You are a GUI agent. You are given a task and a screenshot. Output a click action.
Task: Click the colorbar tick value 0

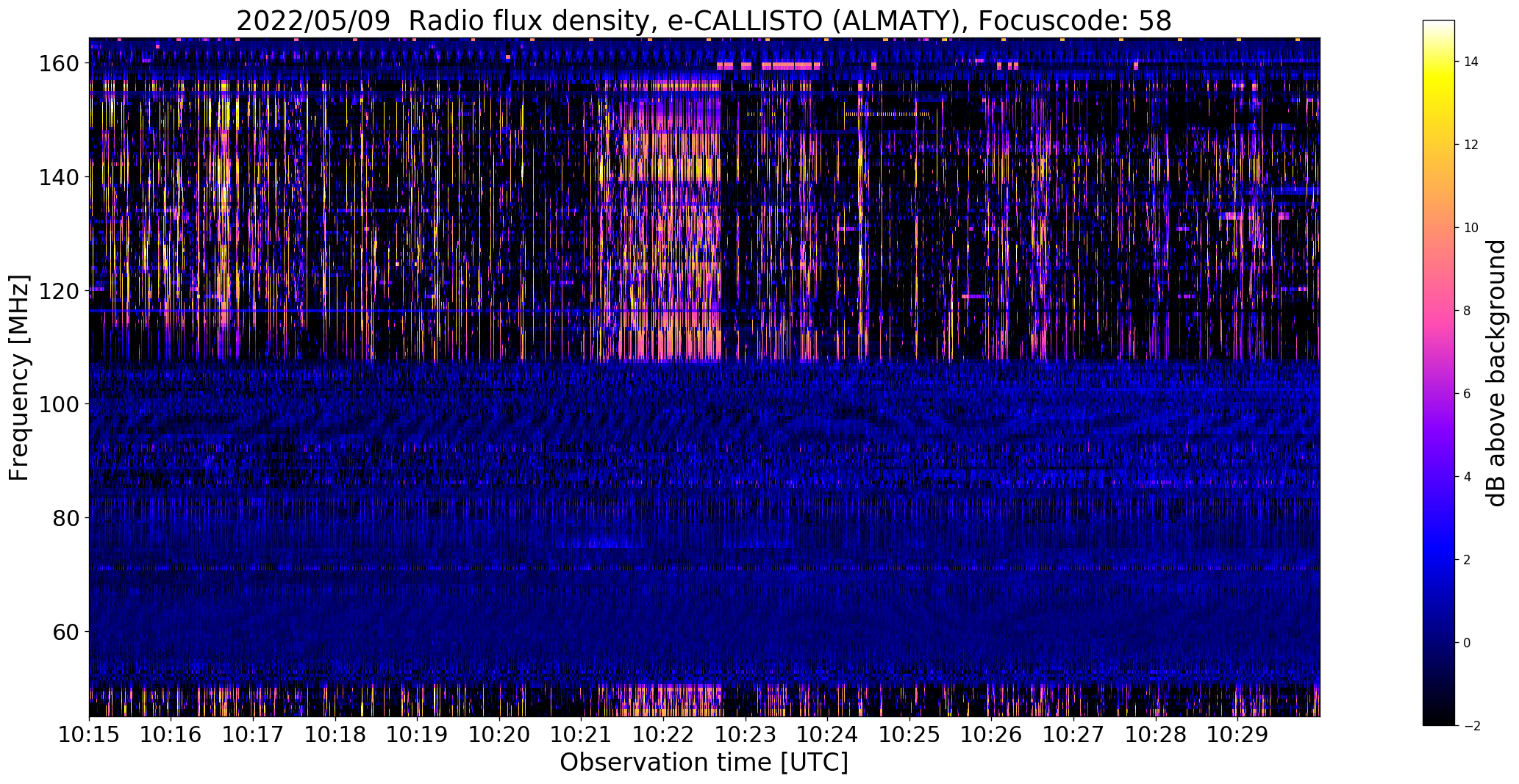click(x=1468, y=643)
